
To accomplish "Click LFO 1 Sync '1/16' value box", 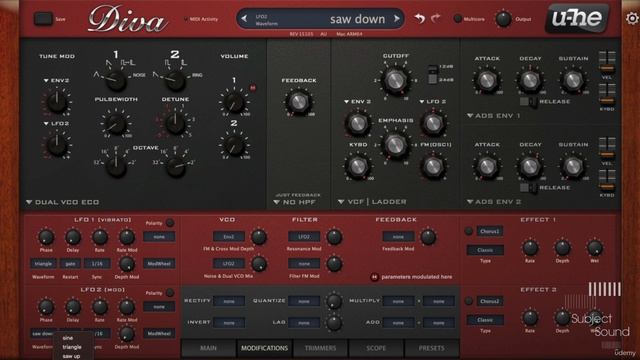I will [97, 264].
